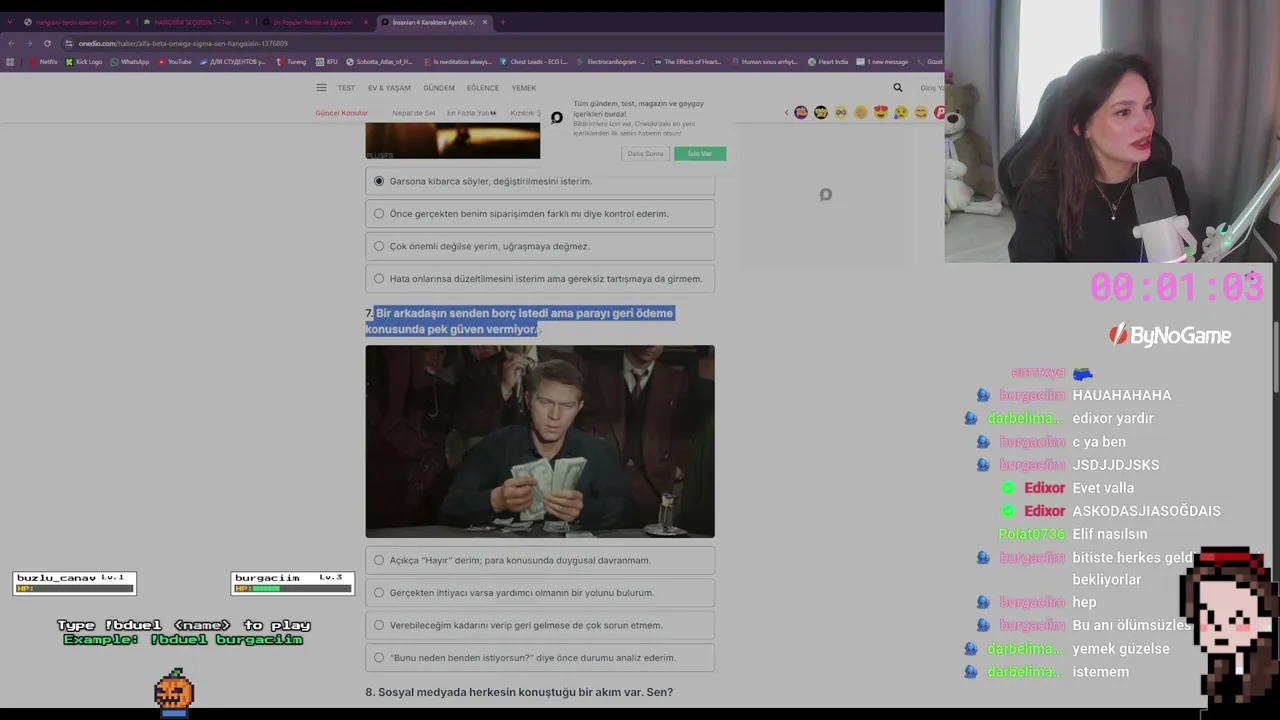Click the smiling emoji reaction
The image size is (1280, 720).
tap(921, 113)
